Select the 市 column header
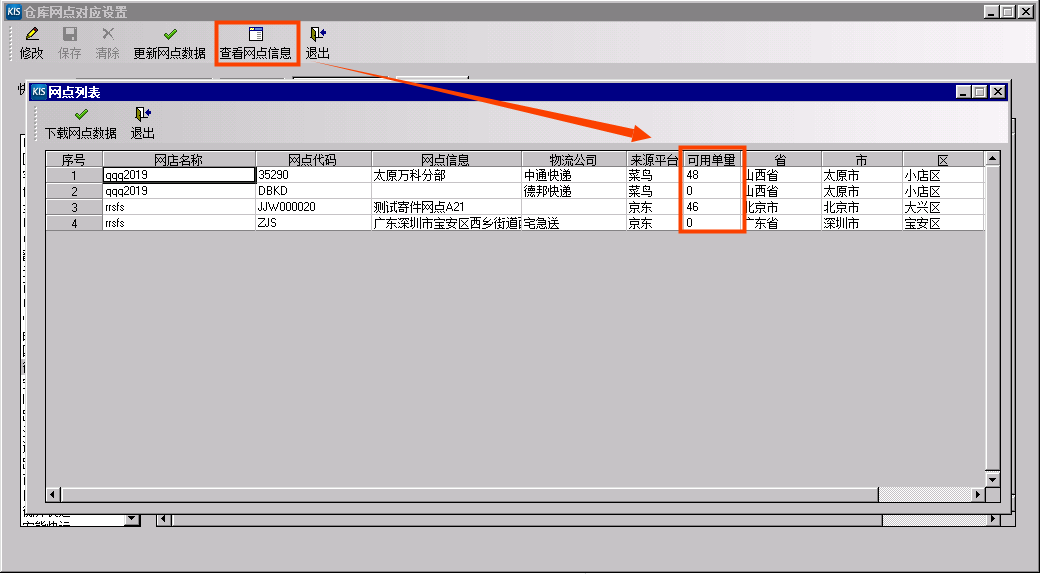The height and width of the screenshot is (574, 1040). click(862, 160)
